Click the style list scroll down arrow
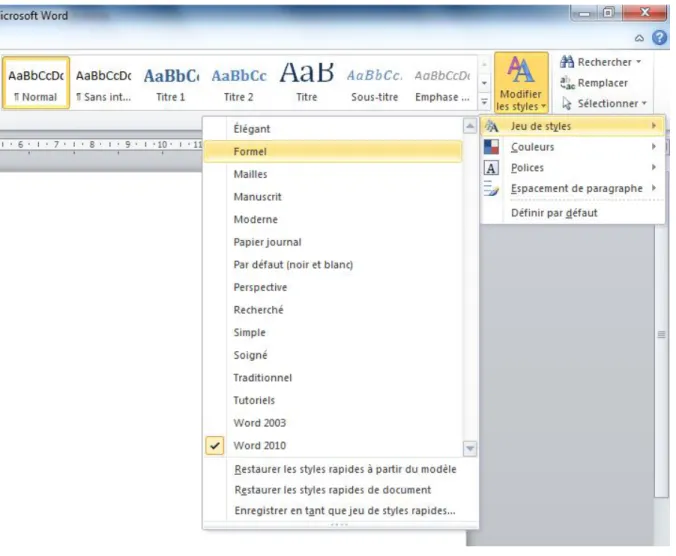The width and height of the screenshot is (676, 556). pyautogui.click(x=470, y=449)
